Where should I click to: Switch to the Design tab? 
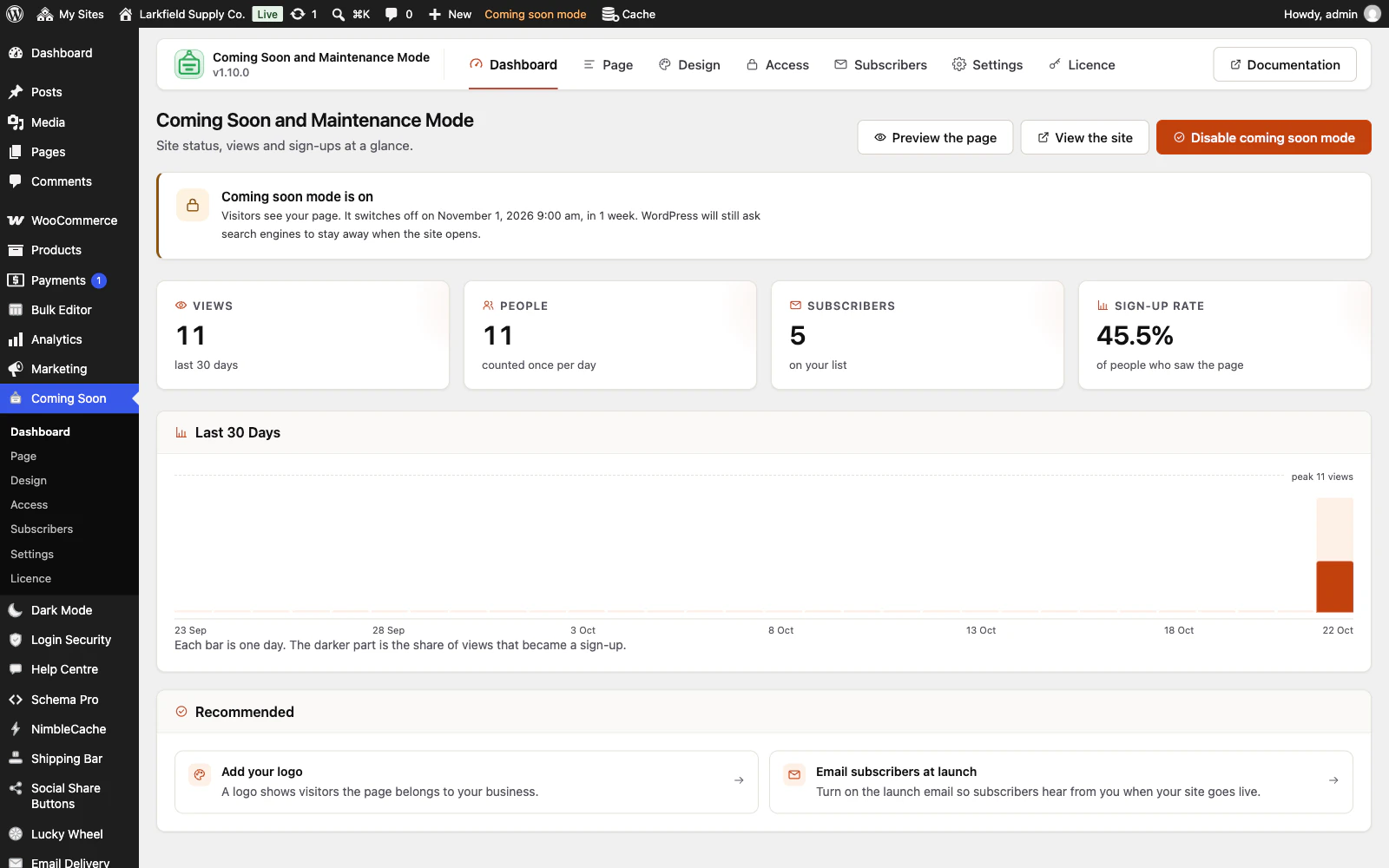(x=689, y=65)
